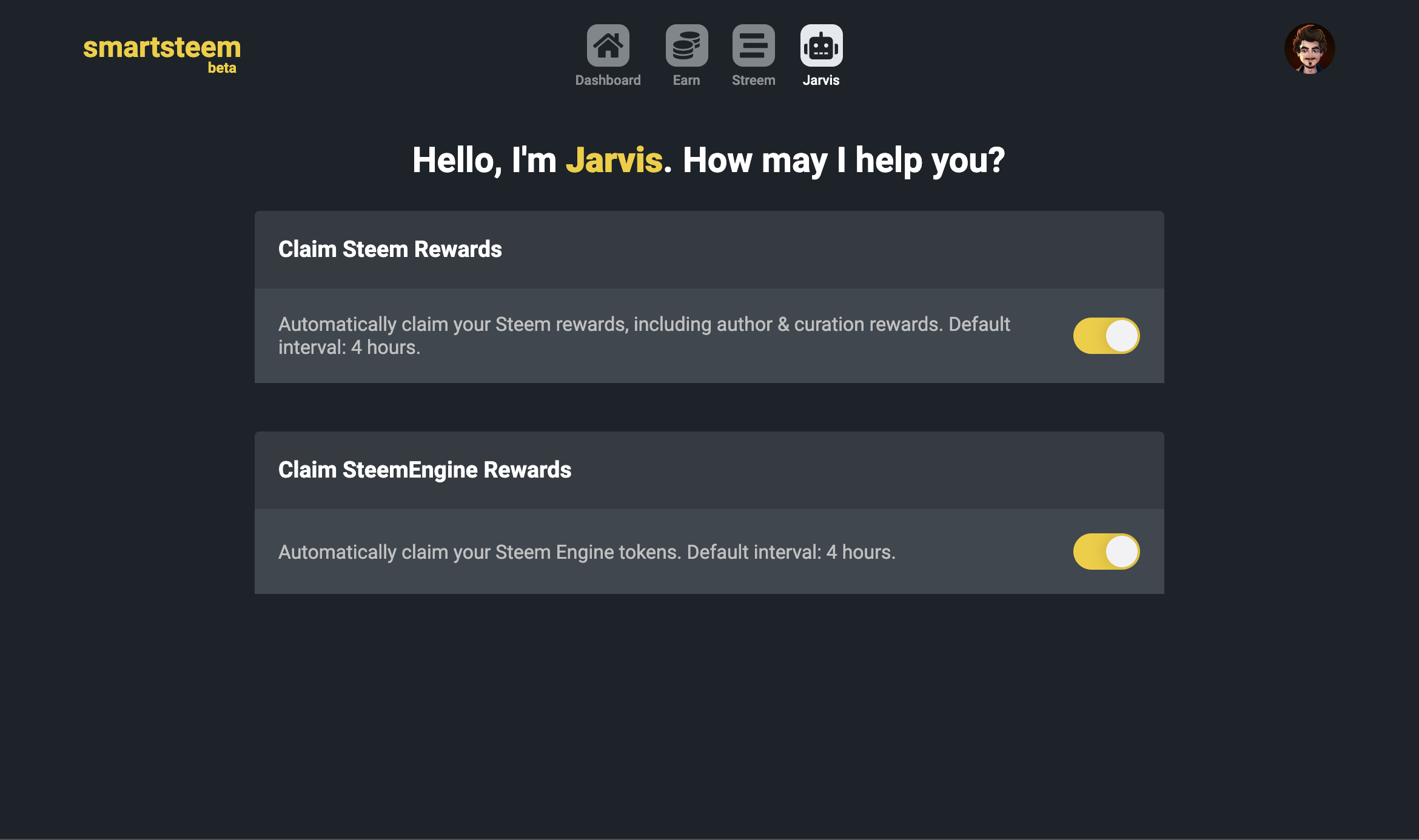
Task: Click the Steem Engine tokens description text
Action: (586, 552)
